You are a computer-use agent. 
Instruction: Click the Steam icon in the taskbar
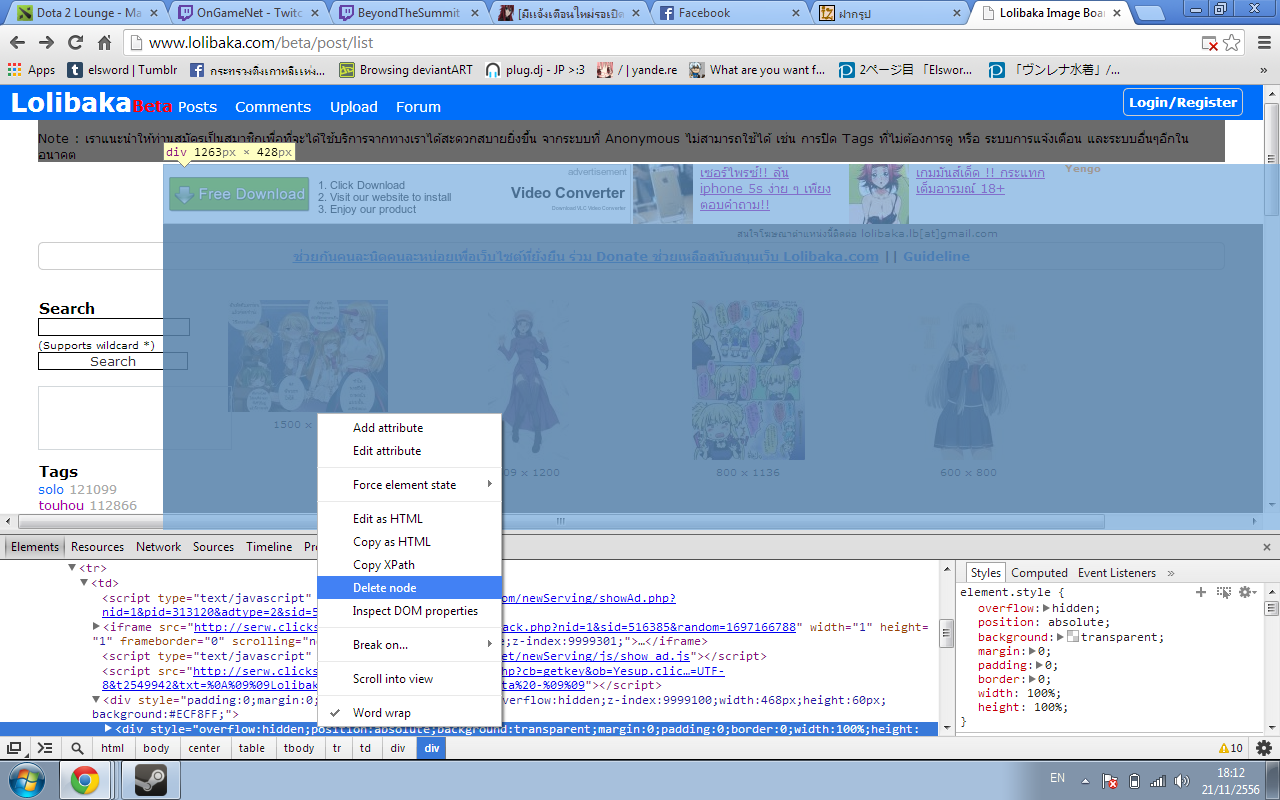150,779
